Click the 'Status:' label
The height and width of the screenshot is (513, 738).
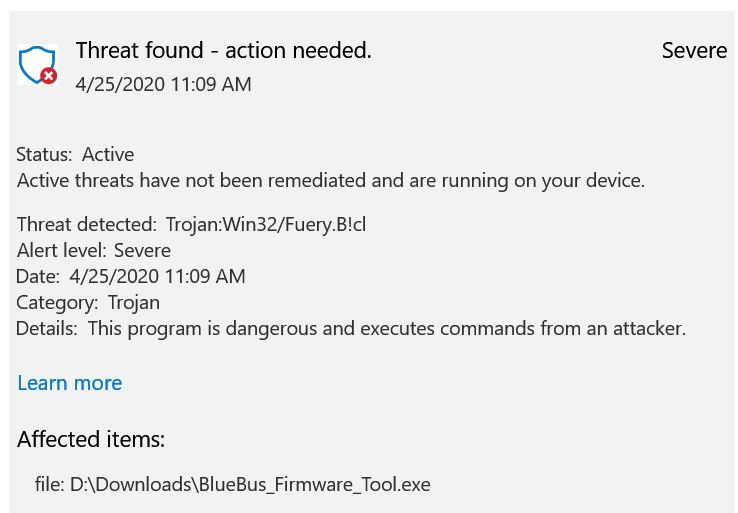coord(44,154)
